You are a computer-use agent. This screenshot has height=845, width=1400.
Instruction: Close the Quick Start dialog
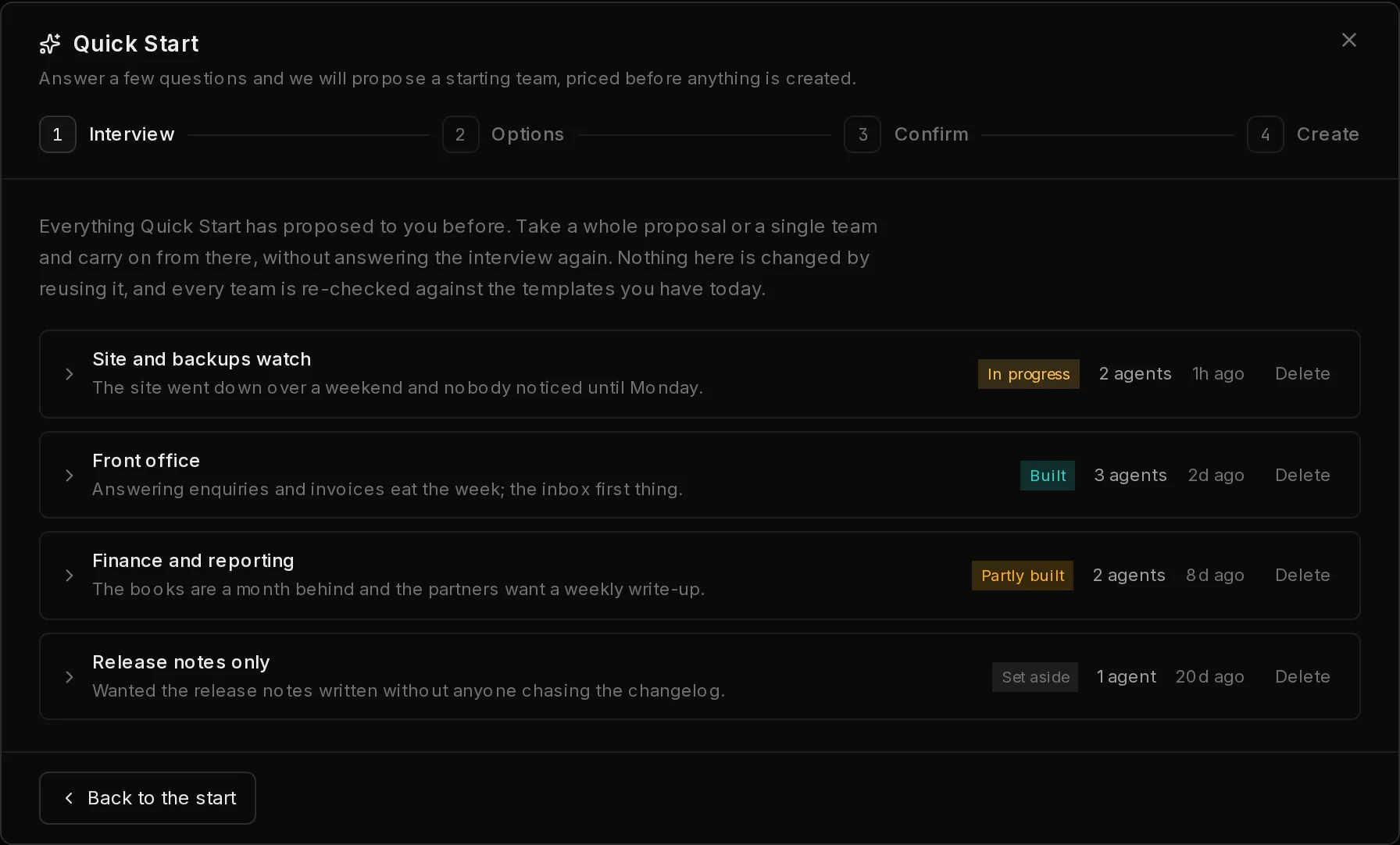tap(1348, 40)
